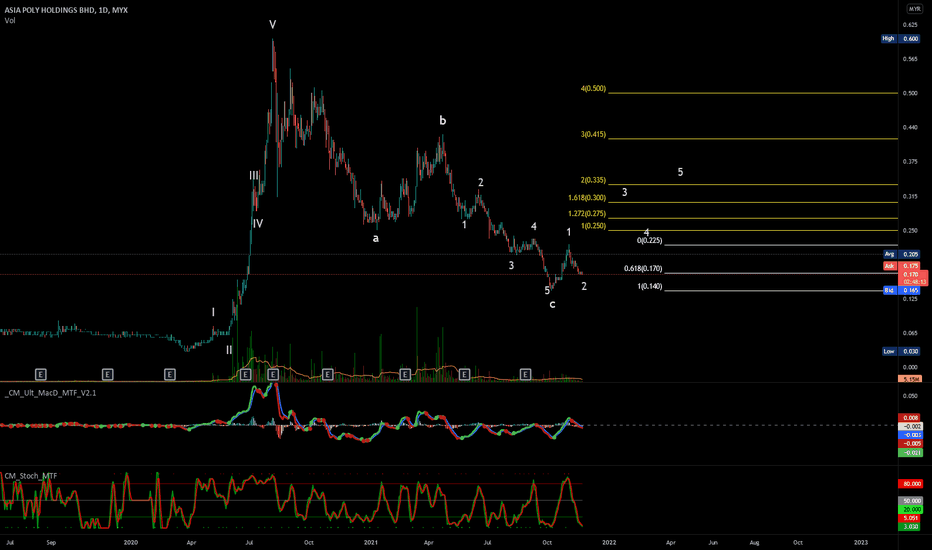Click 2020 on the time axis

[x=131, y=542]
